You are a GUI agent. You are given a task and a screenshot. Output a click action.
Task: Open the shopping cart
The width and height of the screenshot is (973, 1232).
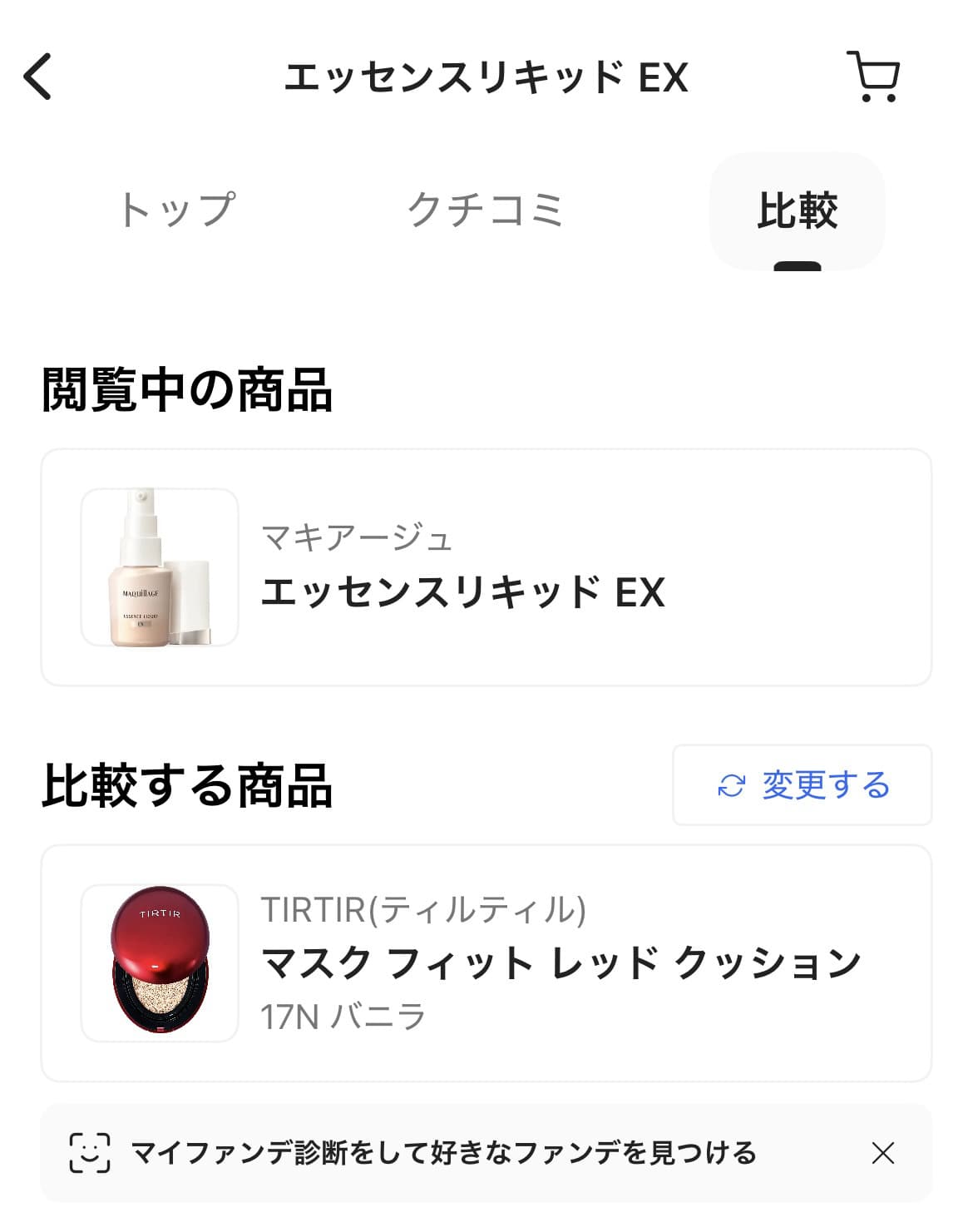click(873, 77)
